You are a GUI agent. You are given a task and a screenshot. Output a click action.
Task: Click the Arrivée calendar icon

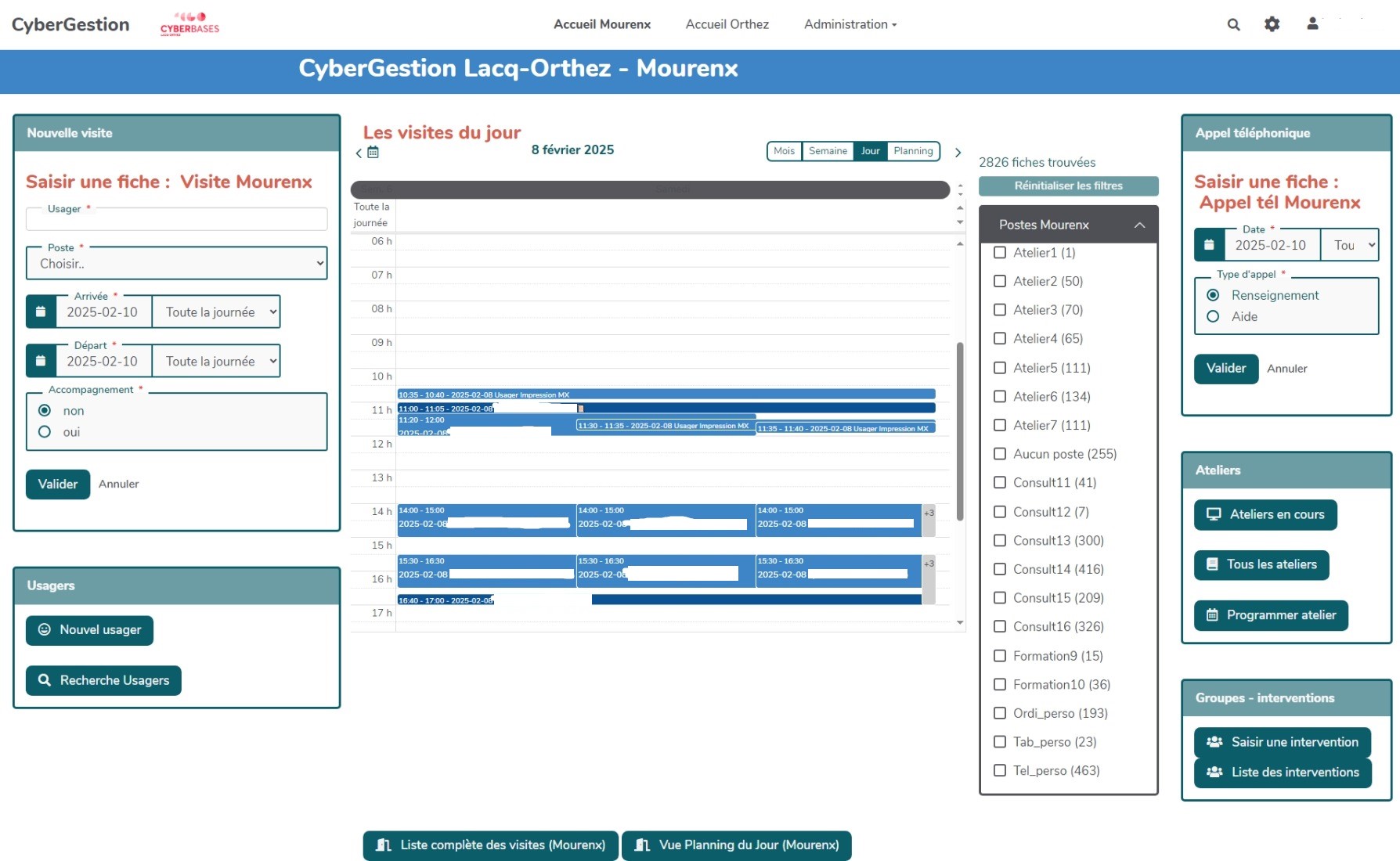(x=41, y=312)
